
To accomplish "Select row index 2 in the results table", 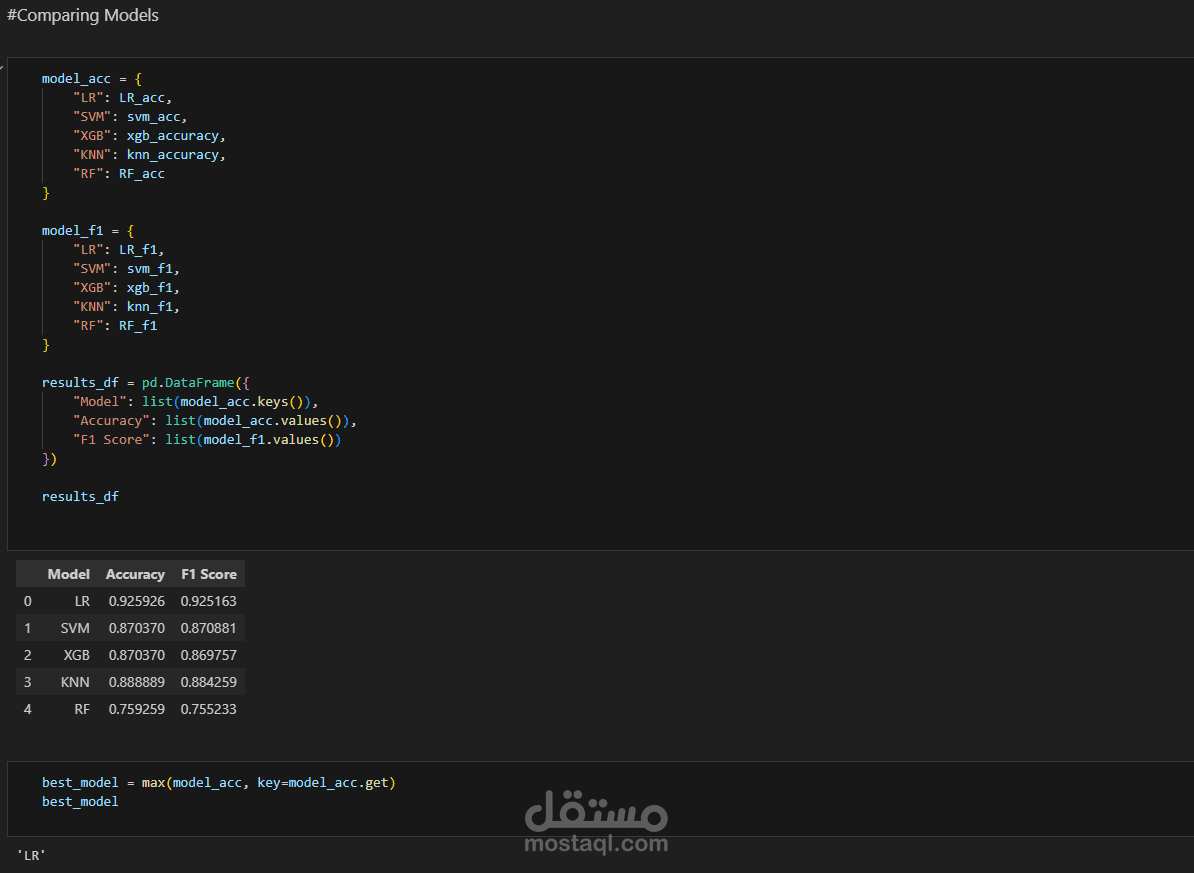I will pyautogui.click(x=27, y=655).
